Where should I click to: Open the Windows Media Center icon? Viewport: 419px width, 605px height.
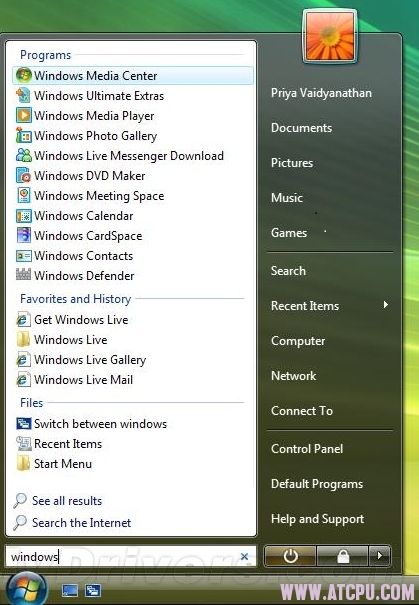24,75
